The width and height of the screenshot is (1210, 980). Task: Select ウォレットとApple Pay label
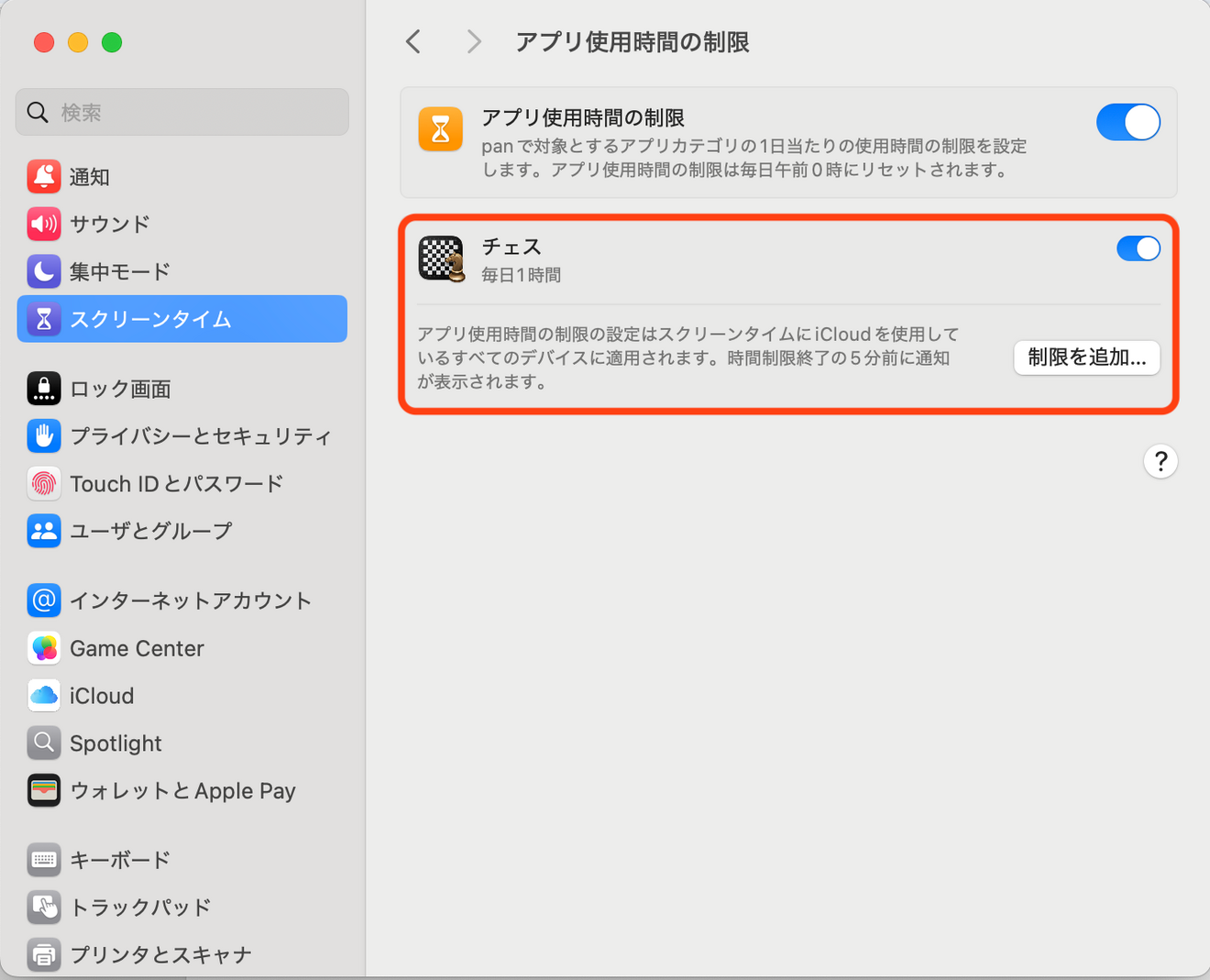(x=182, y=791)
